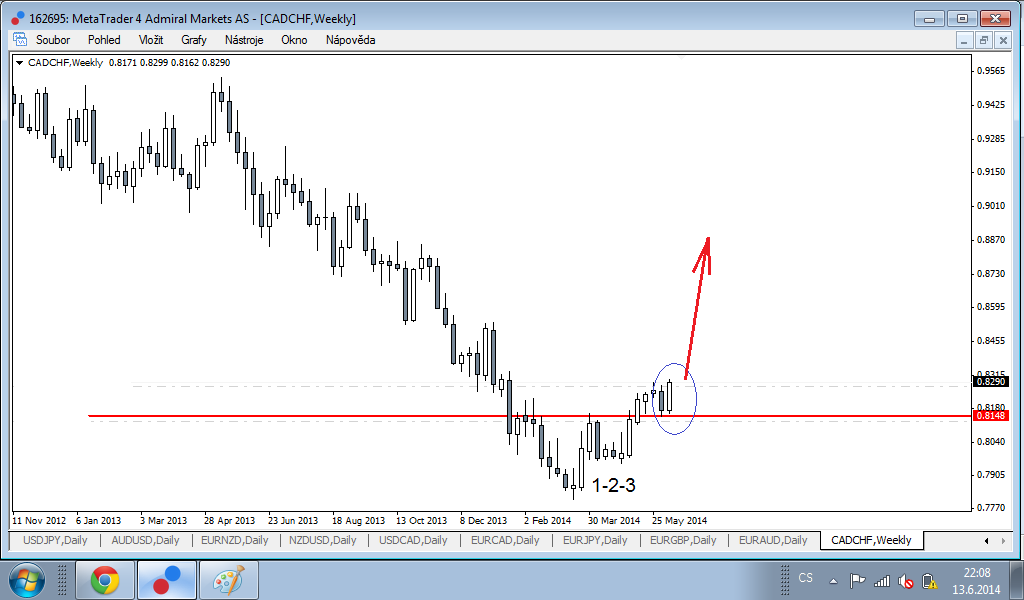Click the CS language indicator

pyautogui.click(x=806, y=578)
